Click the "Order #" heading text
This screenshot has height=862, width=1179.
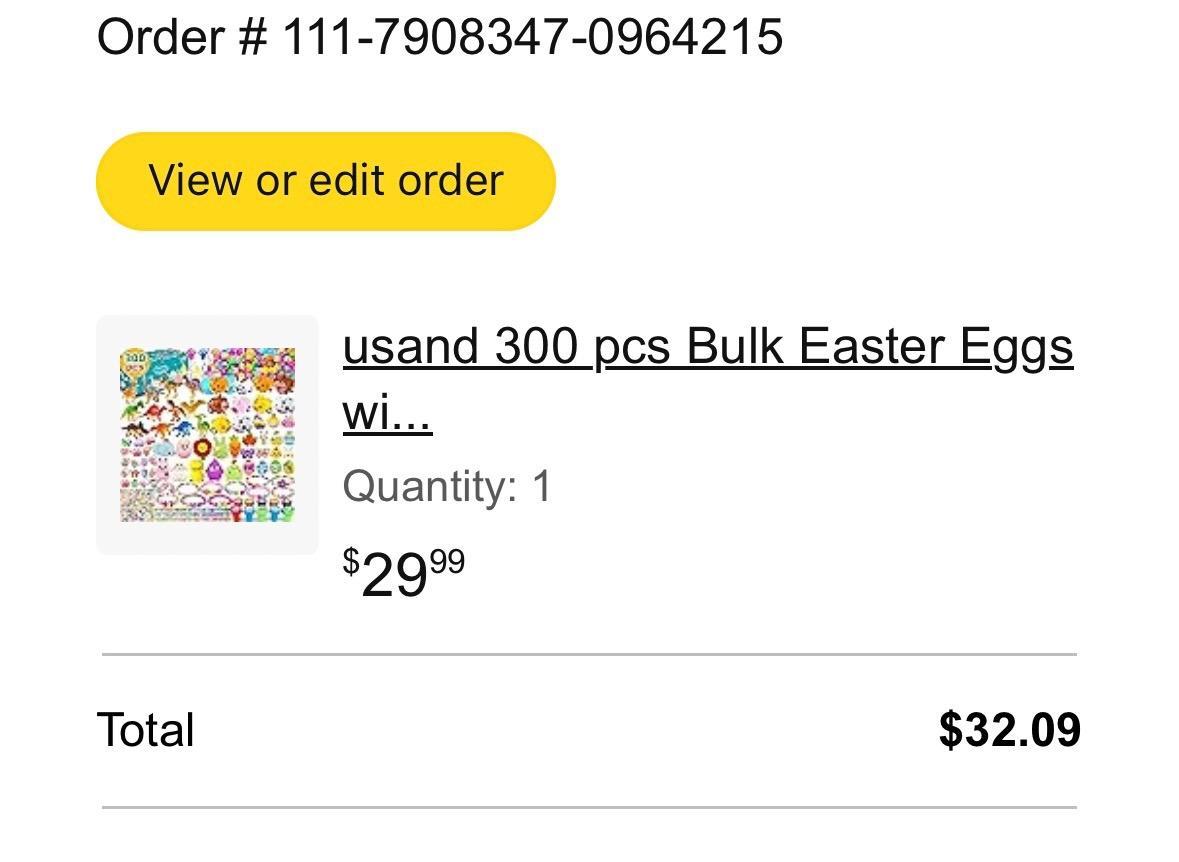182,38
